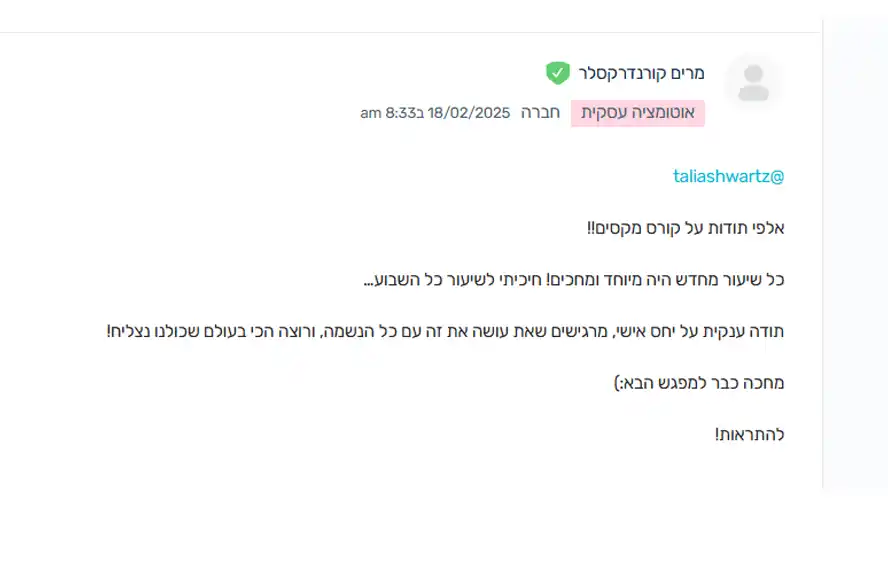The height and width of the screenshot is (561, 888).
Task: Click the 8:33 am time stamp
Action: 392,113
